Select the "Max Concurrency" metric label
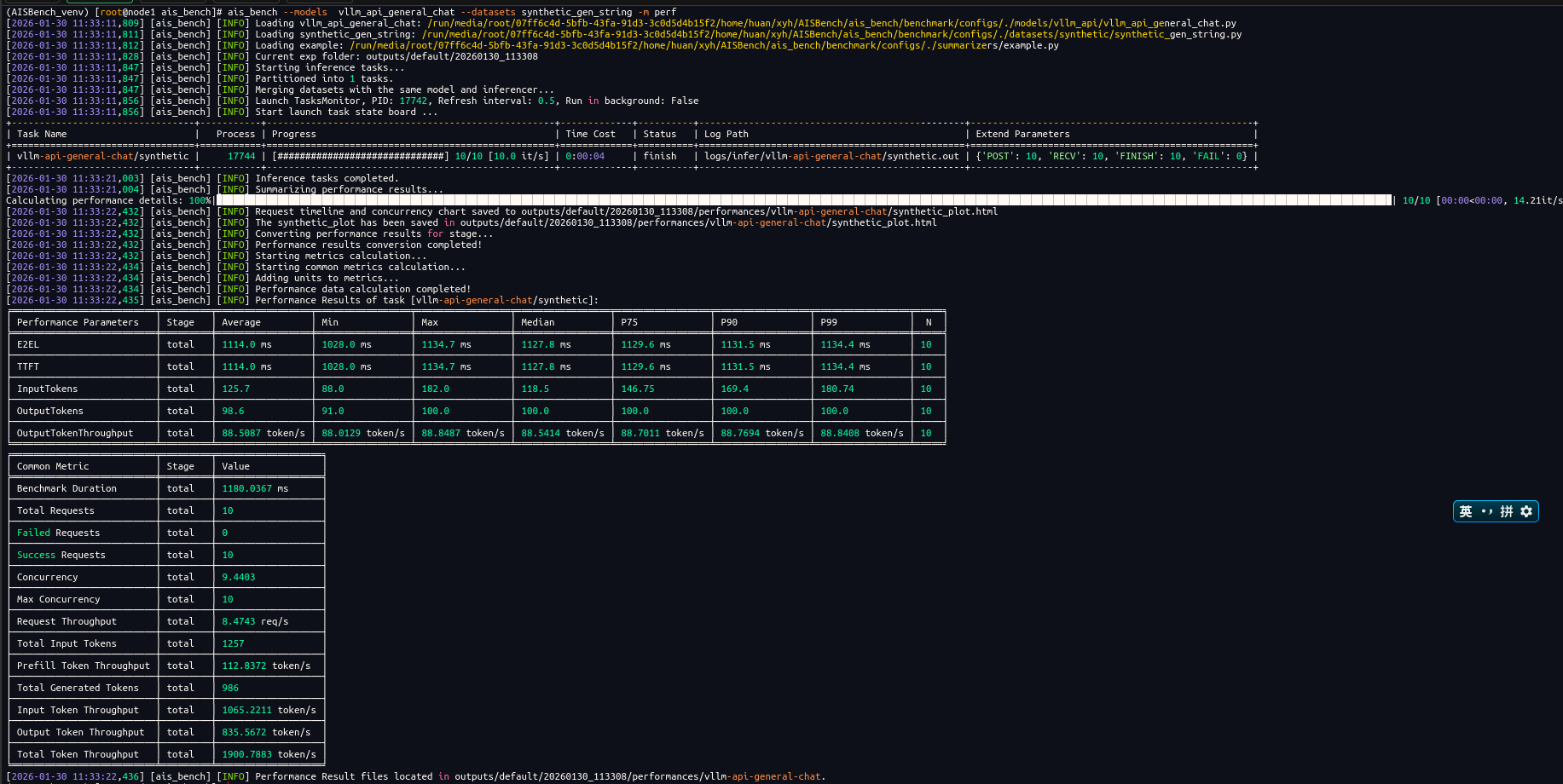This screenshot has width=1563, height=784. 58,599
